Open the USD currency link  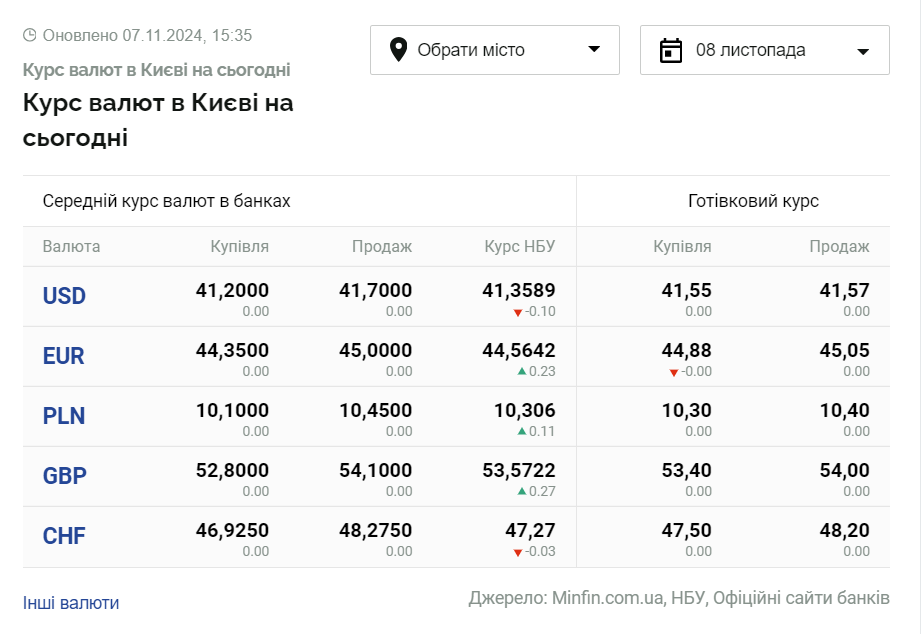(64, 296)
